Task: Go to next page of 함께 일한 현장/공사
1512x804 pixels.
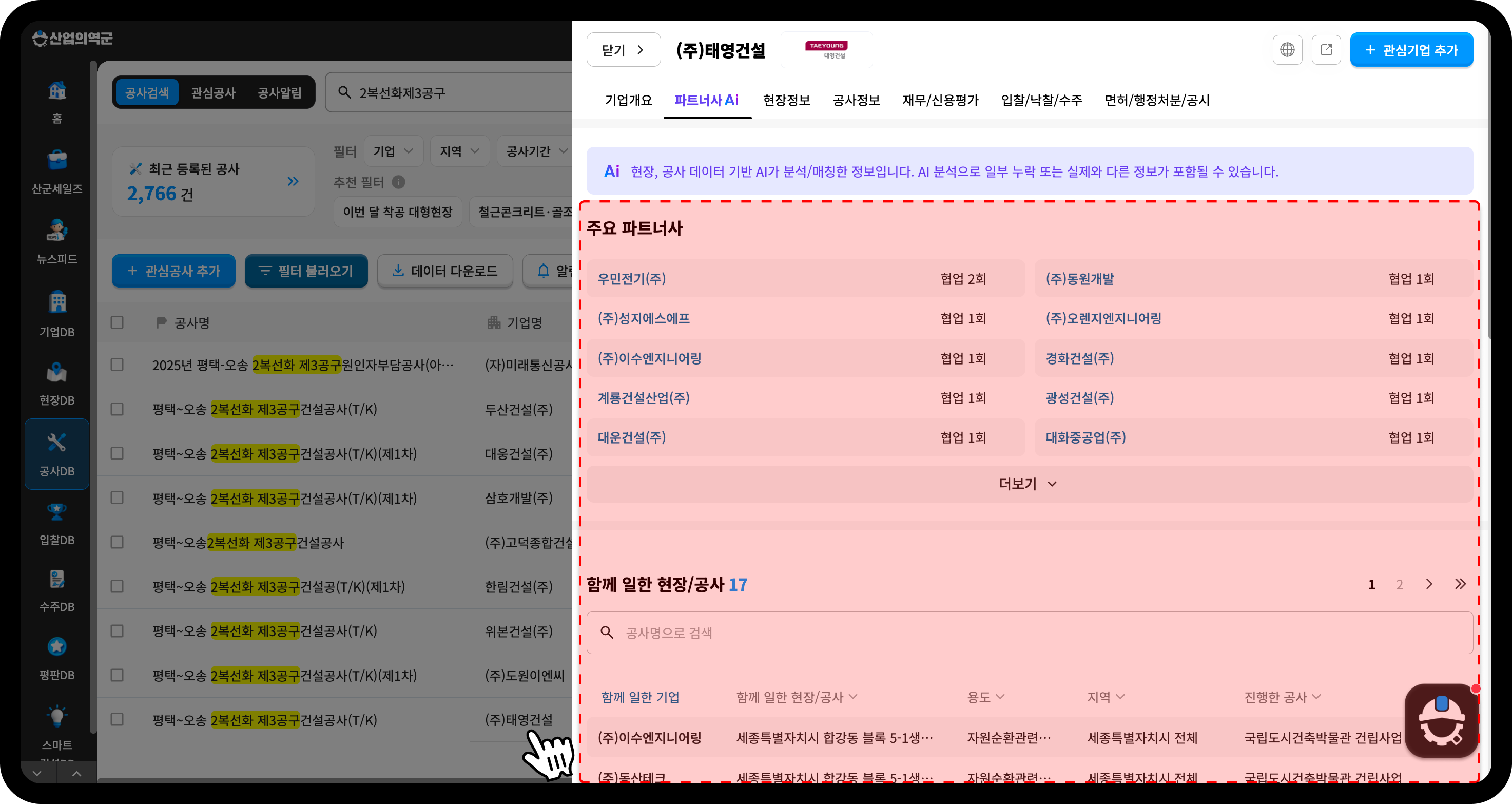Action: (1429, 584)
